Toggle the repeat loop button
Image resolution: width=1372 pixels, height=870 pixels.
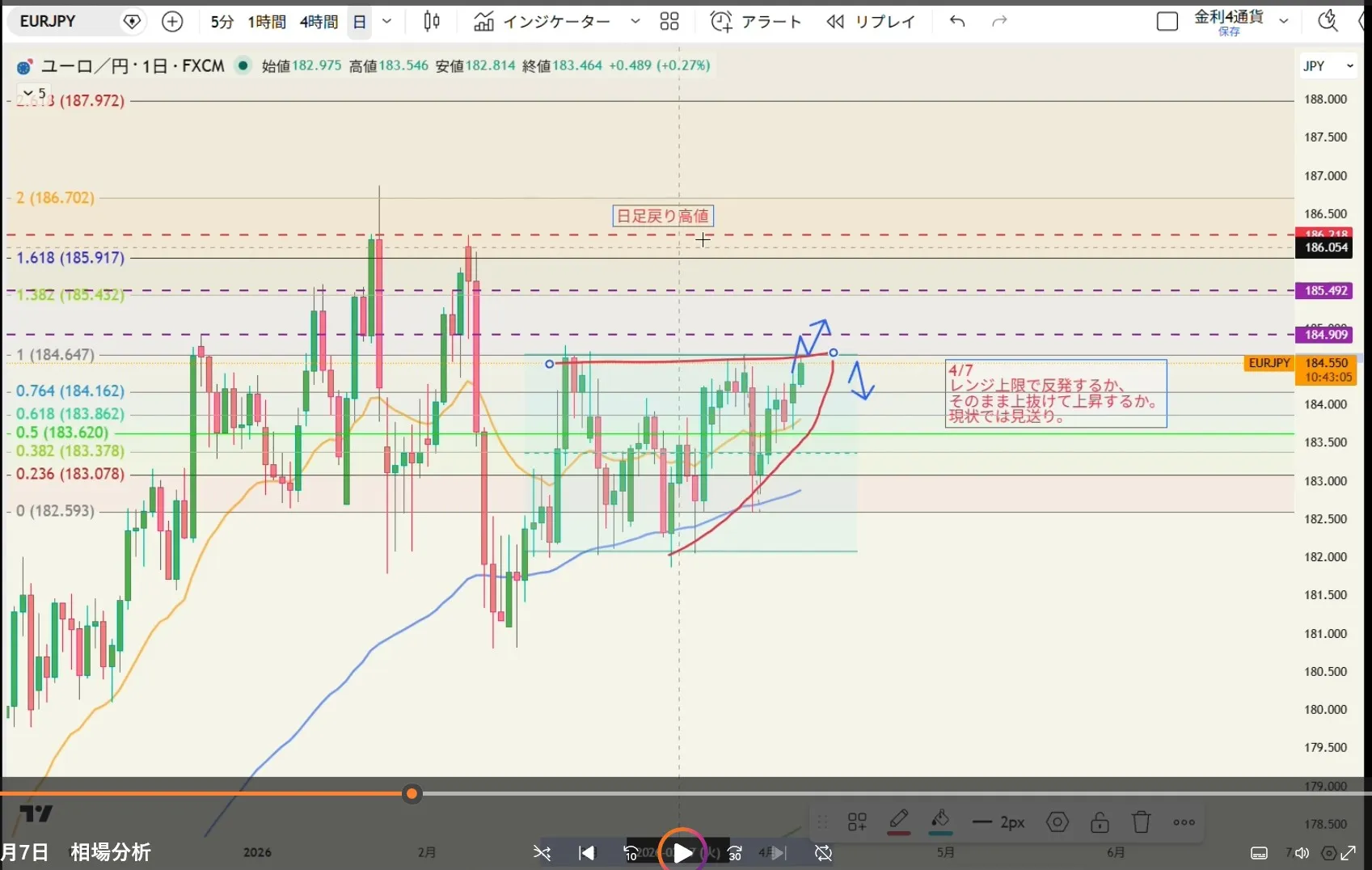824,853
